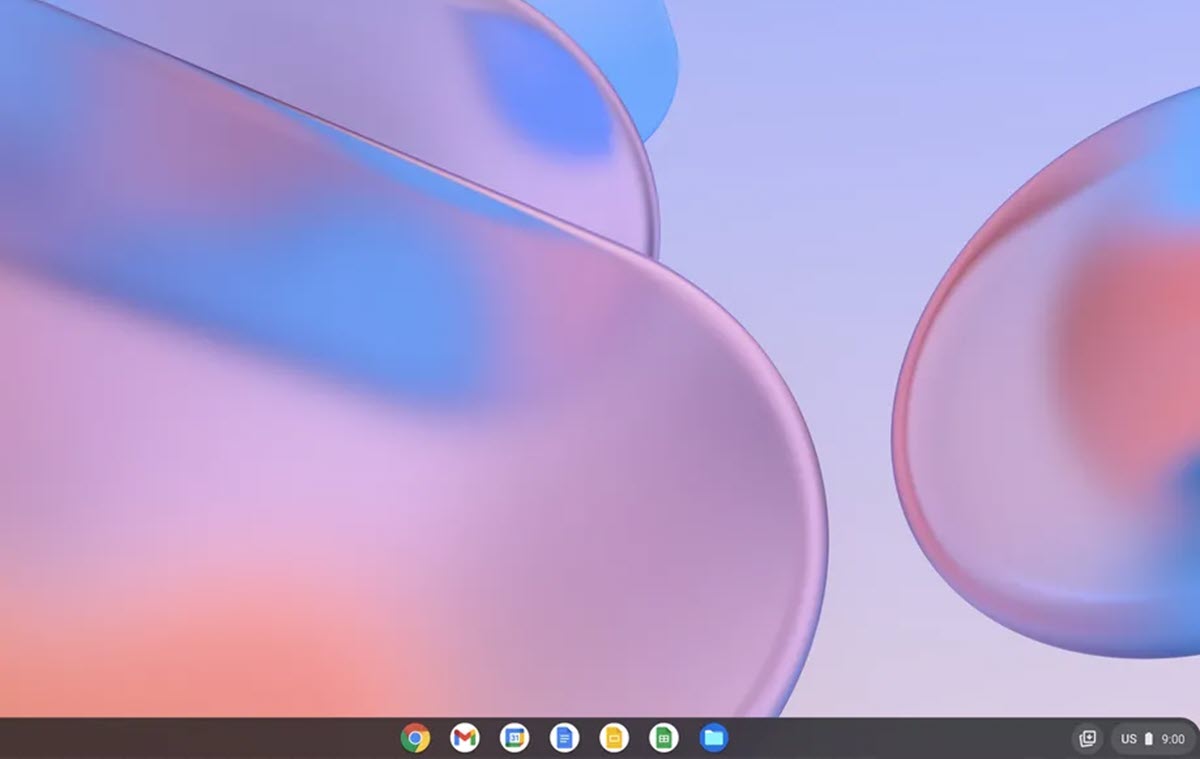Image resolution: width=1200 pixels, height=759 pixels.
Task: Open the Files app
Action: pos(713,738)
